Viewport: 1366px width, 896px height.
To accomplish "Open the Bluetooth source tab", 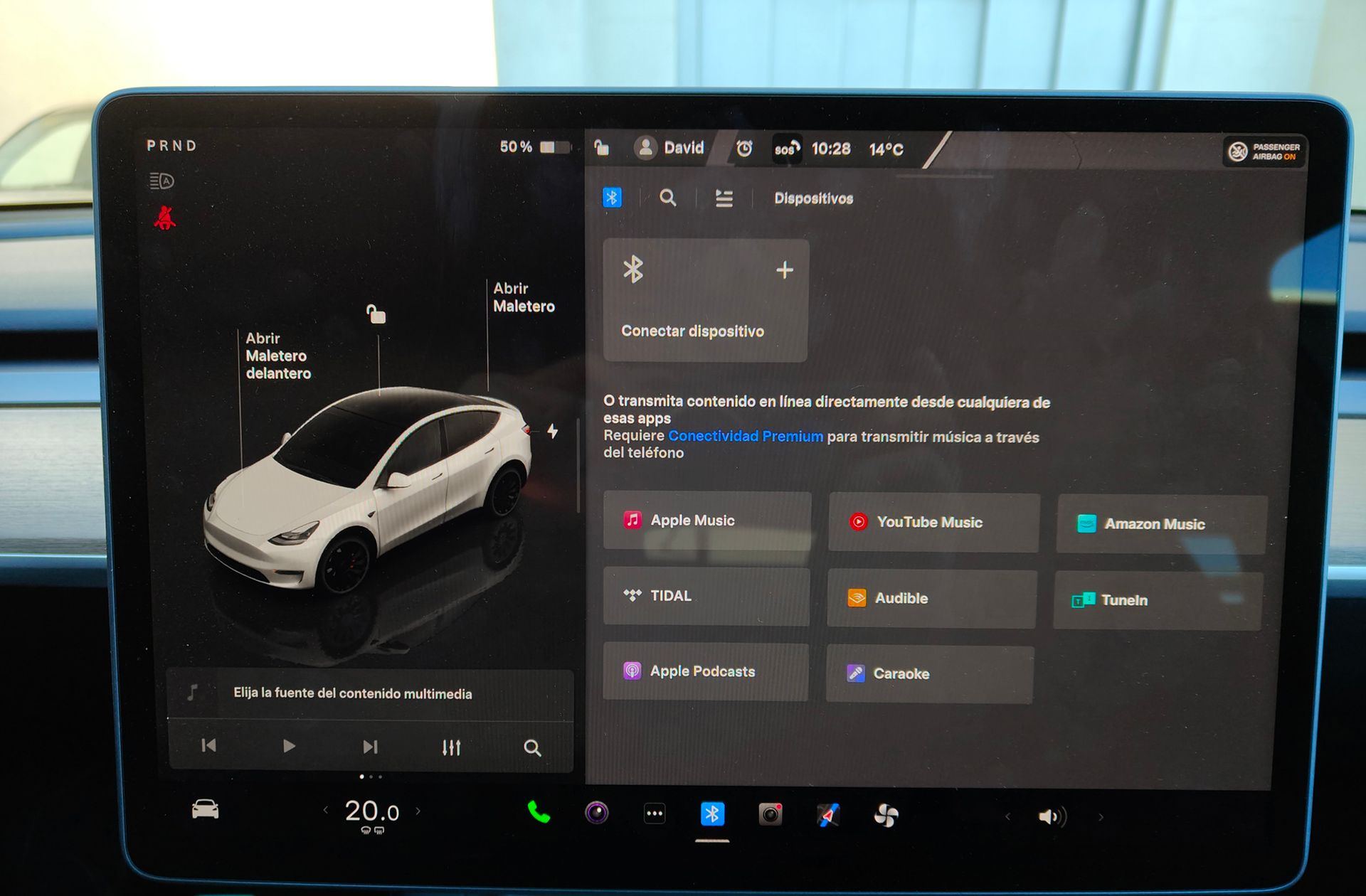I will tap(612, 197).
